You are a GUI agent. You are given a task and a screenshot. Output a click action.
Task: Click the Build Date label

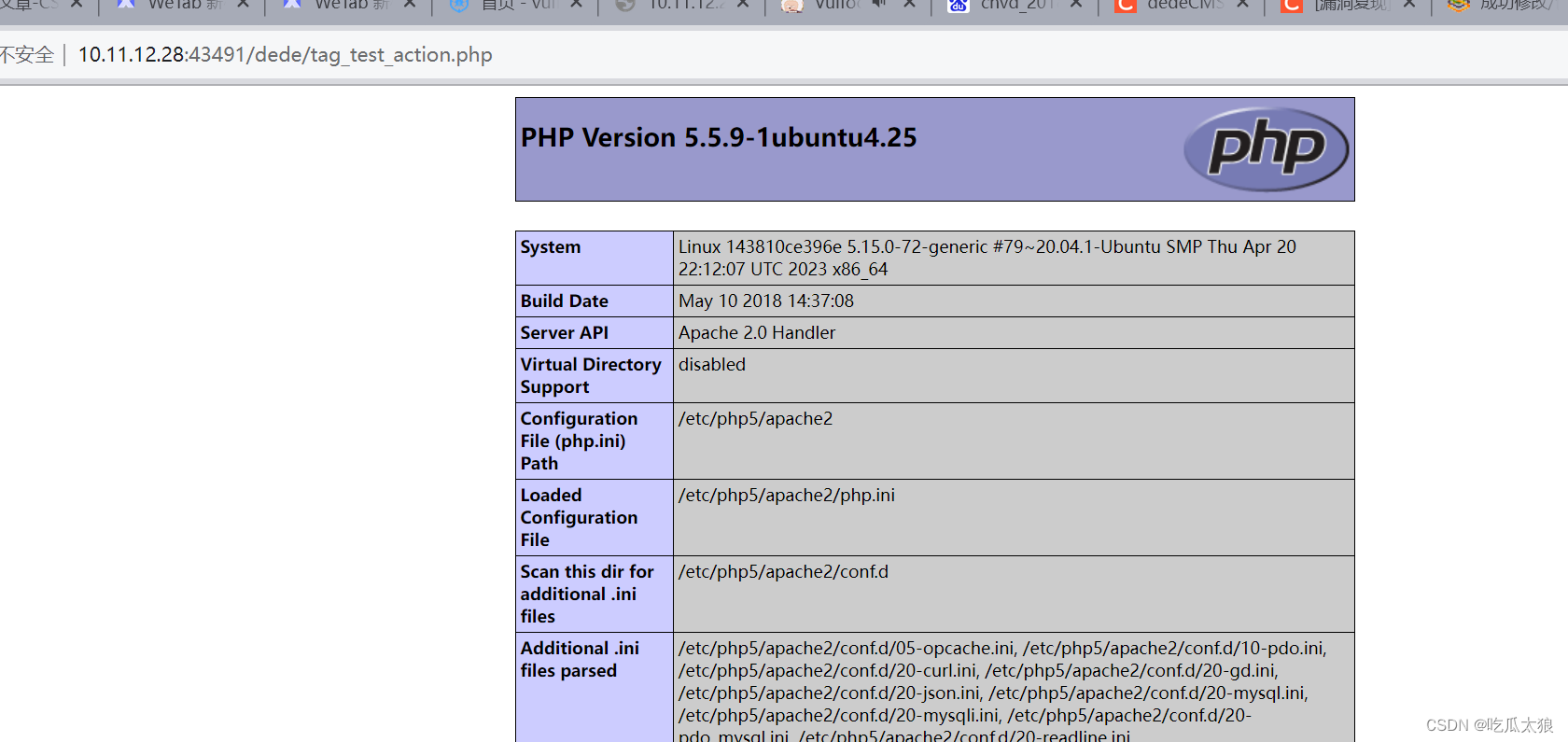click(565, 301)
